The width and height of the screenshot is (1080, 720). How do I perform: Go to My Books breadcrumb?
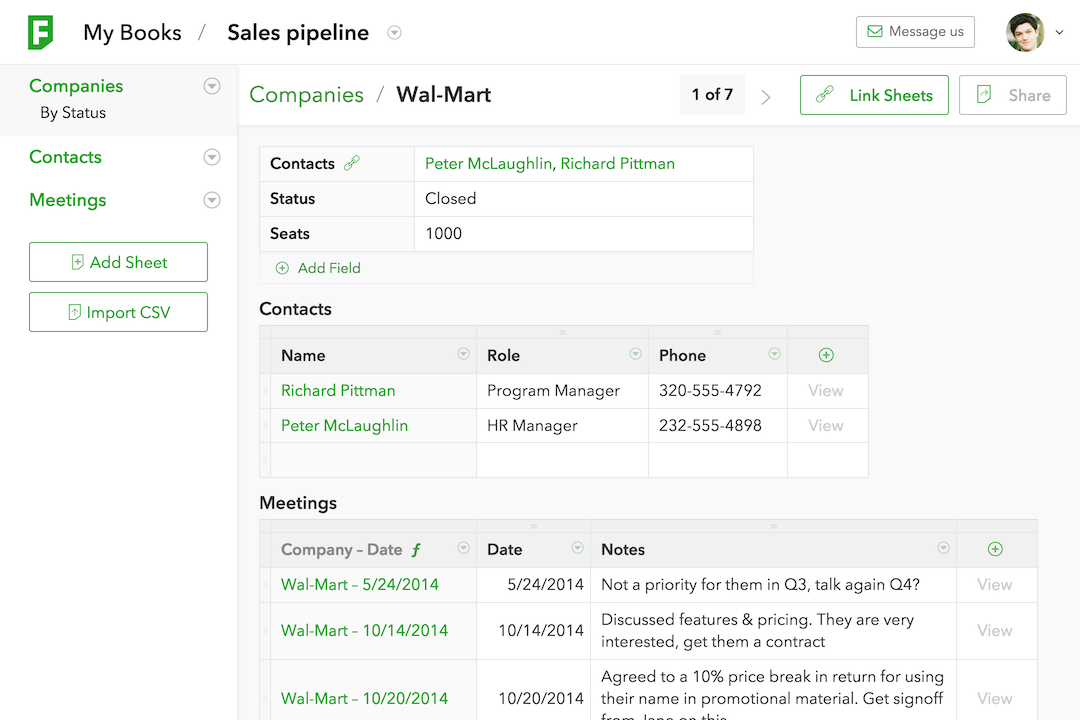132,32
